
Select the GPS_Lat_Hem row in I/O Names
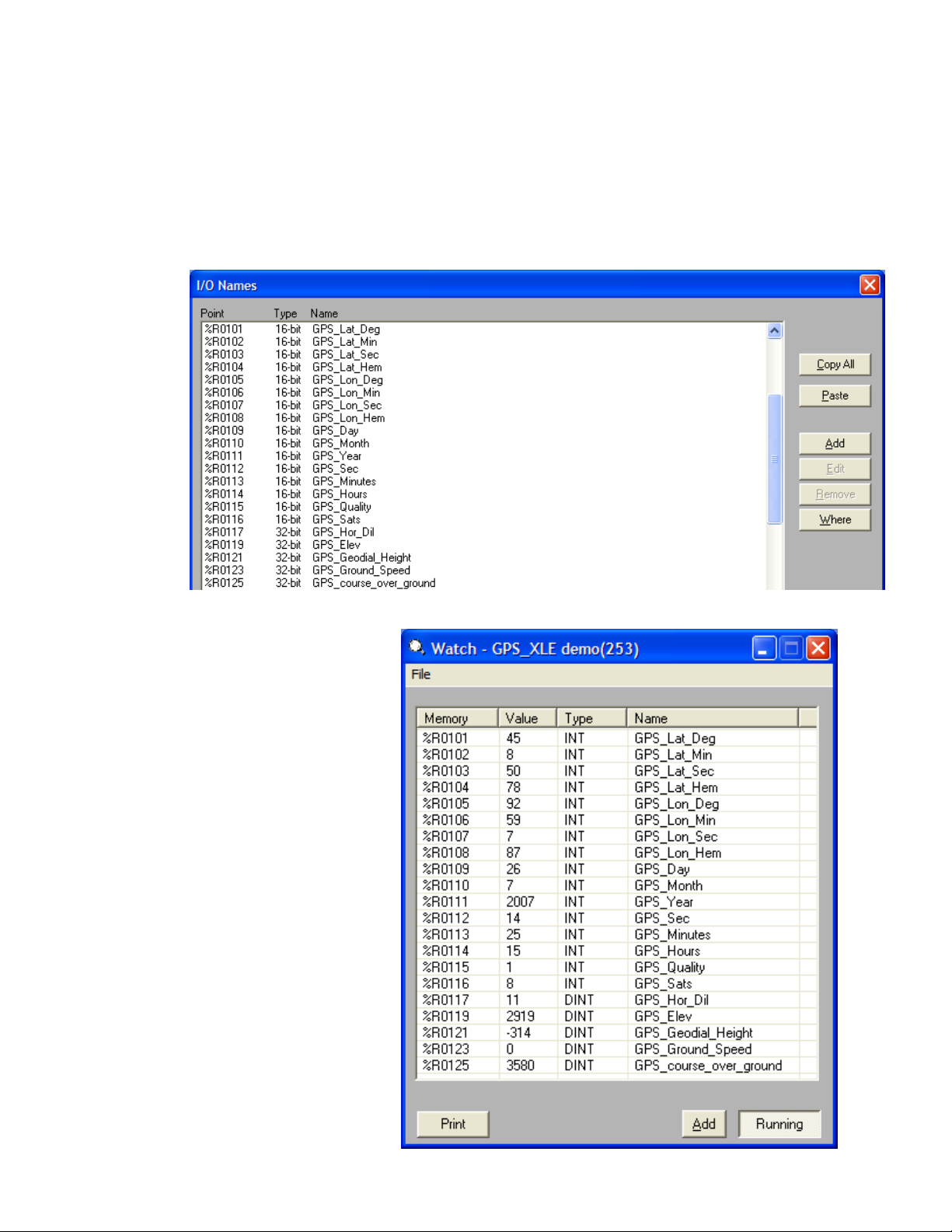pyautogui.click(x=483, y=368)
